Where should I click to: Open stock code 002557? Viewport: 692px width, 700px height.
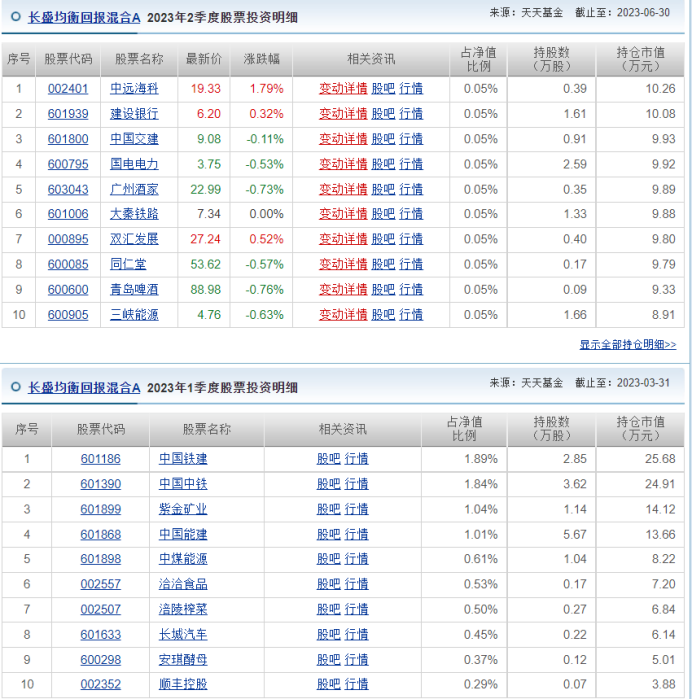(x=100, y=584)
